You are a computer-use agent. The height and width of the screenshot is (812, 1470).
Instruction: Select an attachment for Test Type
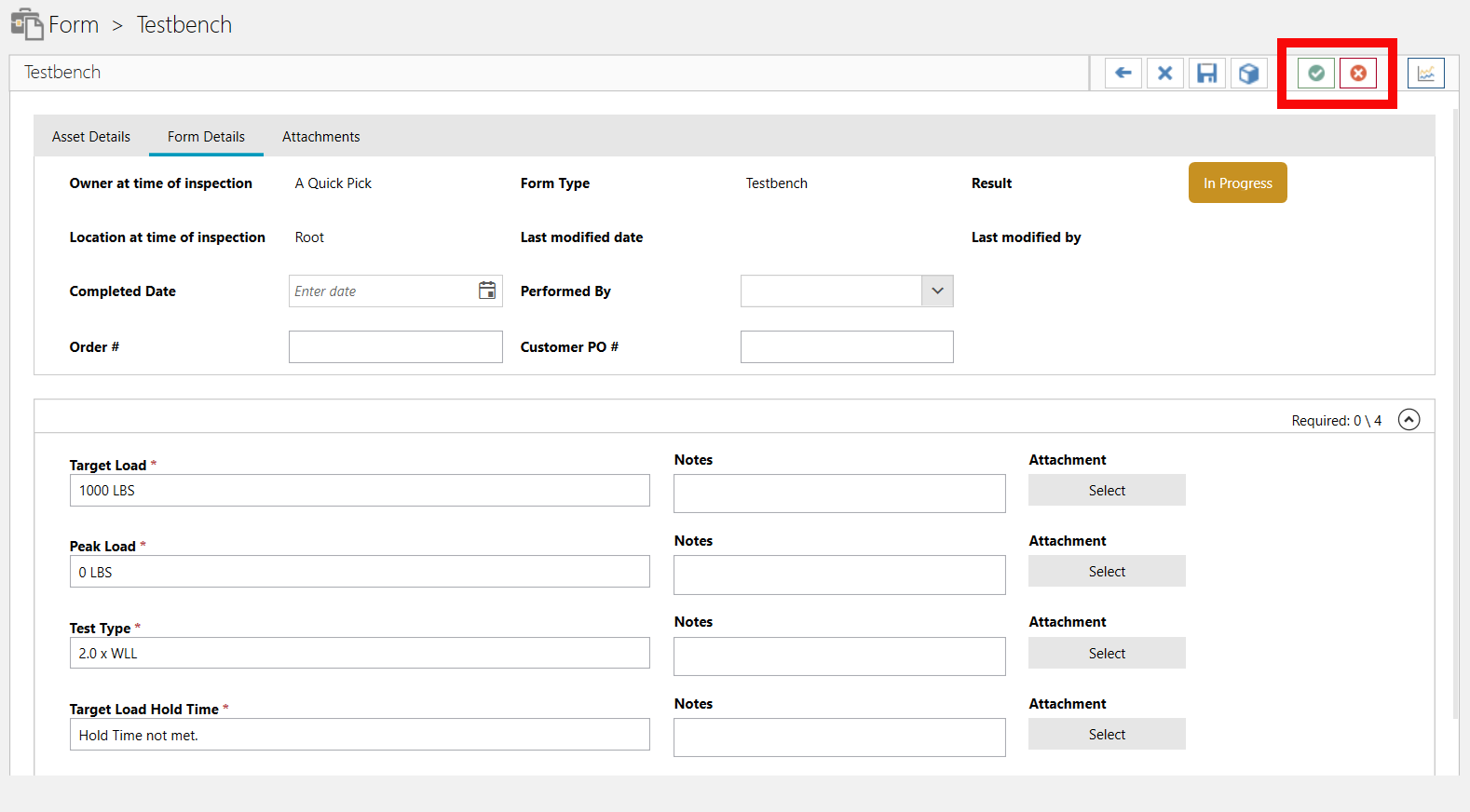1107,653
